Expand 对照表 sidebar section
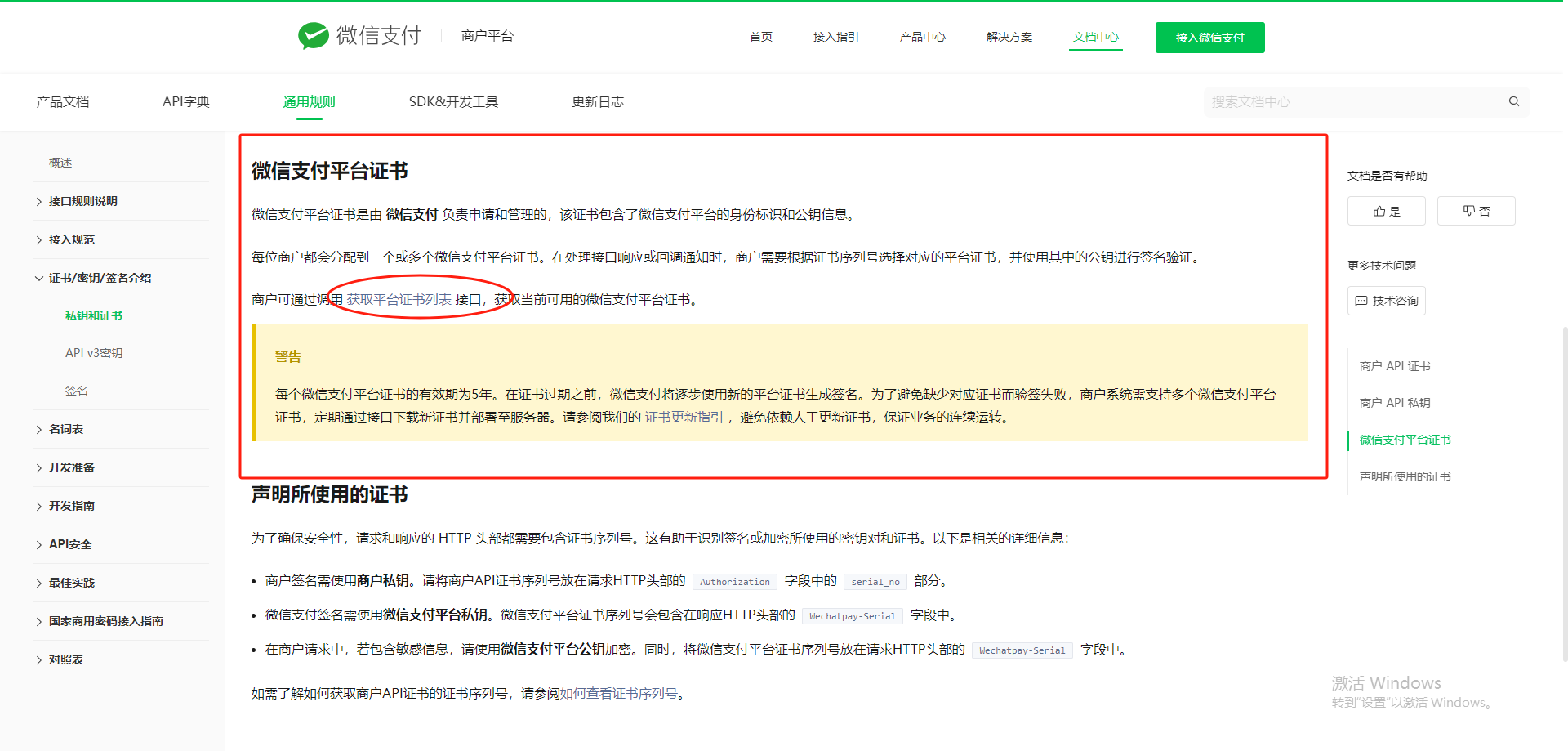The image size is (1568, 751). 66,659
